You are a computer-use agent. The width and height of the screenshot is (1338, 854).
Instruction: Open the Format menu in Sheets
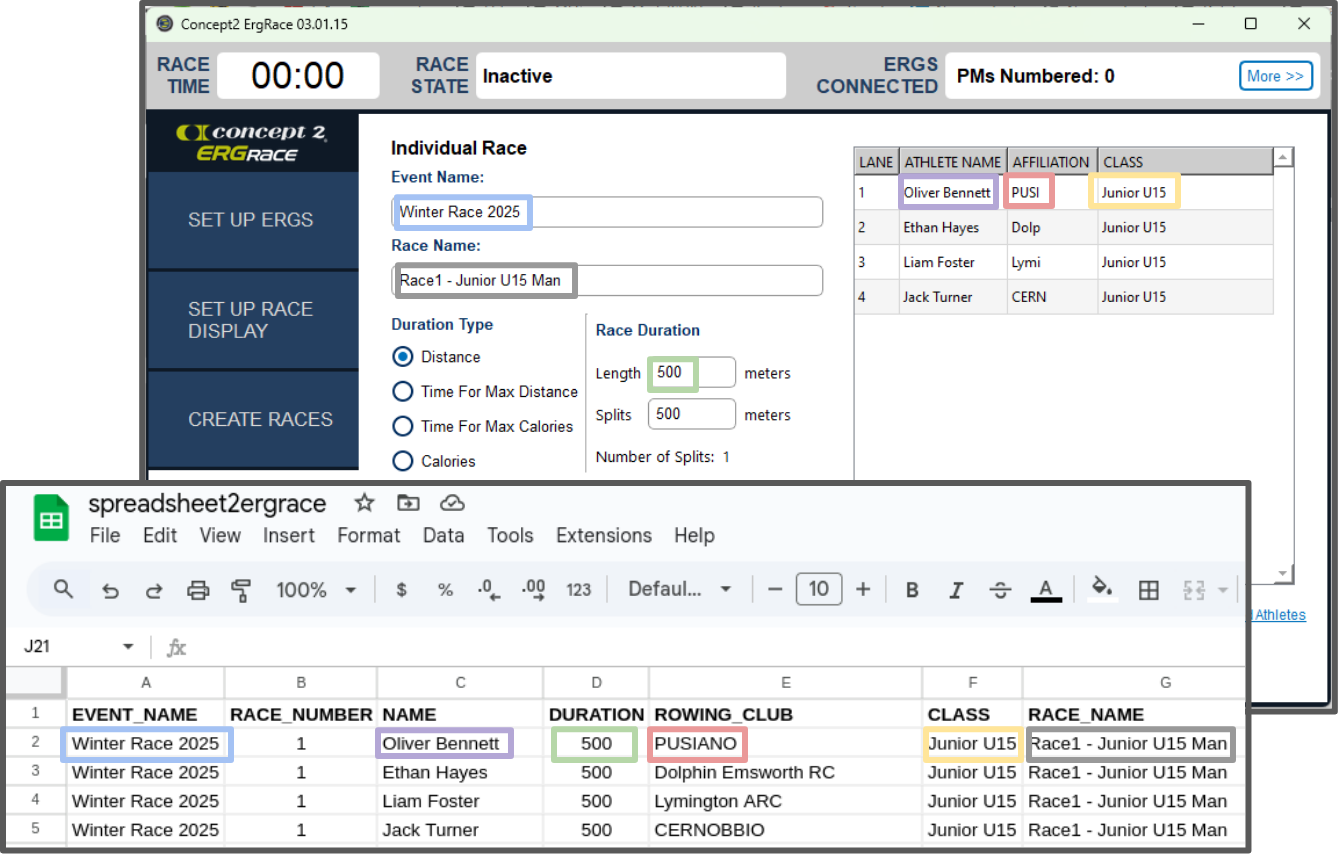[x=369, y=535]
